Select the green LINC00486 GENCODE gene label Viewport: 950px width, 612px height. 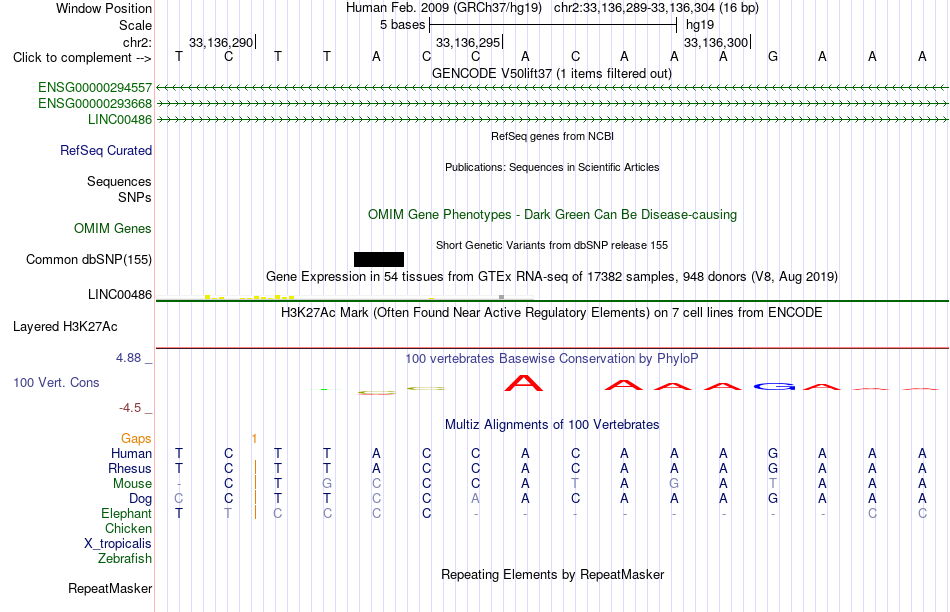tap(120, 119)
